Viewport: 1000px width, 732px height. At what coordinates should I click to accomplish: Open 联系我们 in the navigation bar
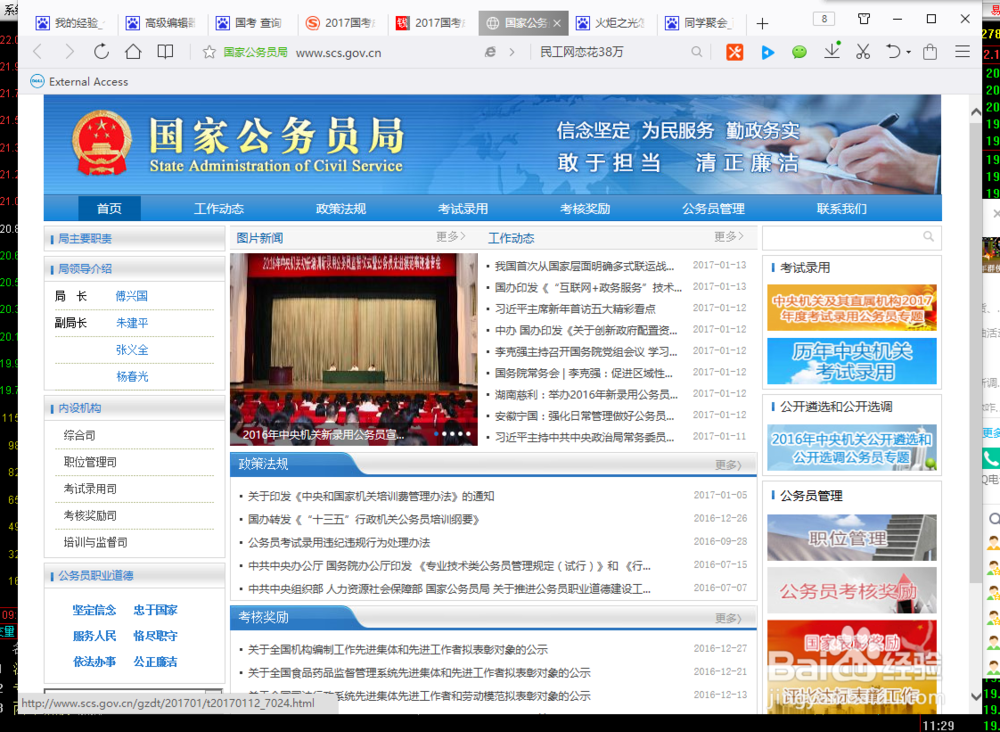tap(842, 209)
